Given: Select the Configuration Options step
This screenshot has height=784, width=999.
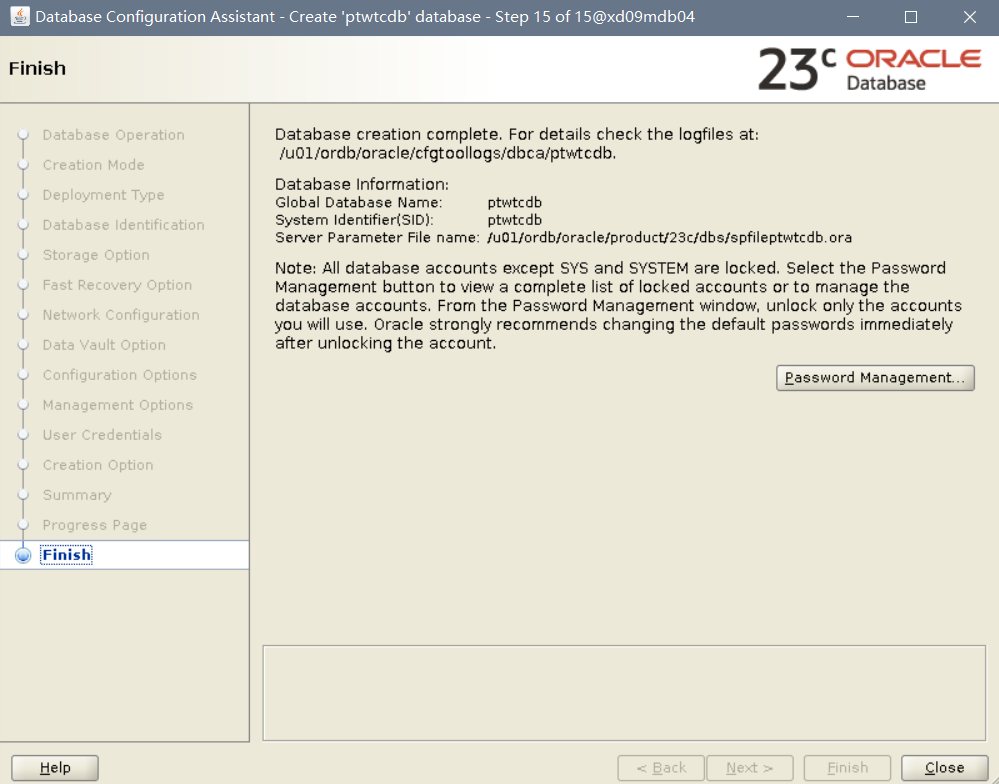Looking at the screenshot, I should pos(120,374).
